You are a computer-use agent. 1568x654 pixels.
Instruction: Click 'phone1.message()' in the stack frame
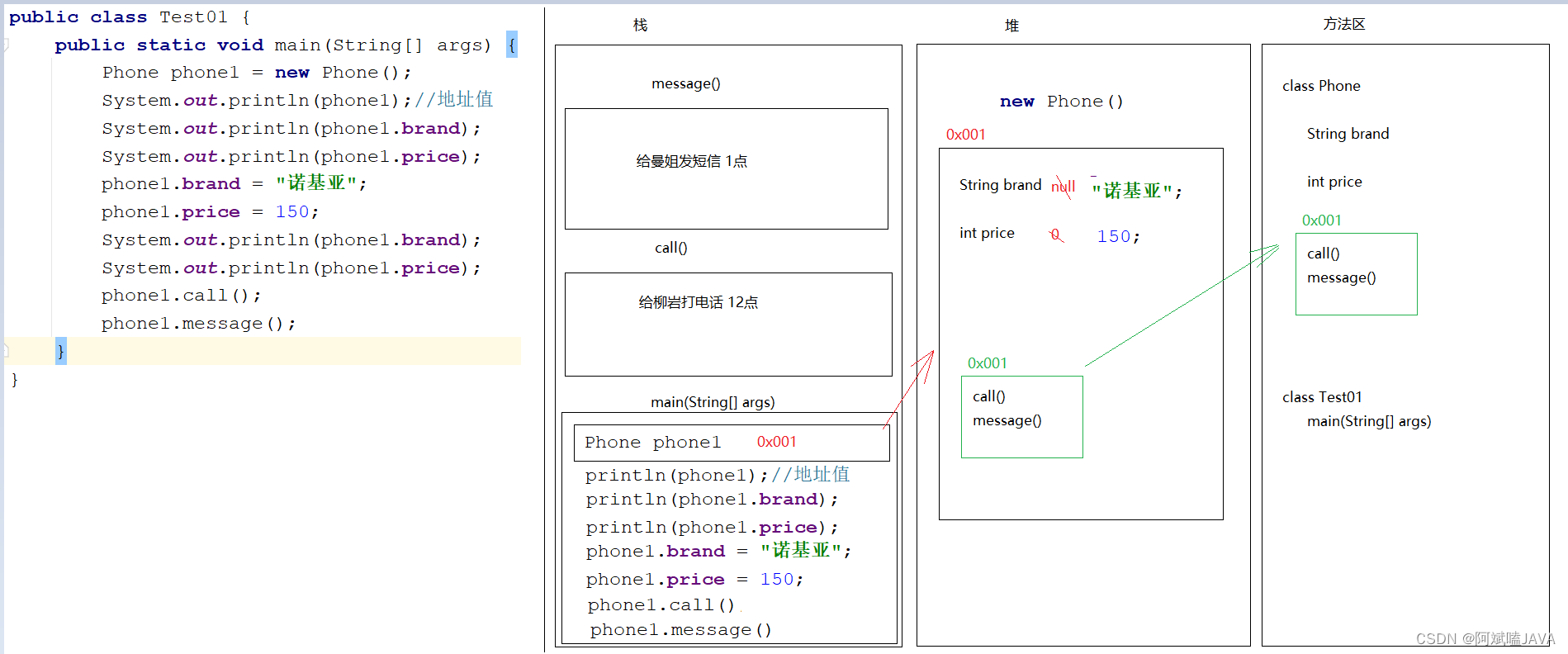(680, 630)
